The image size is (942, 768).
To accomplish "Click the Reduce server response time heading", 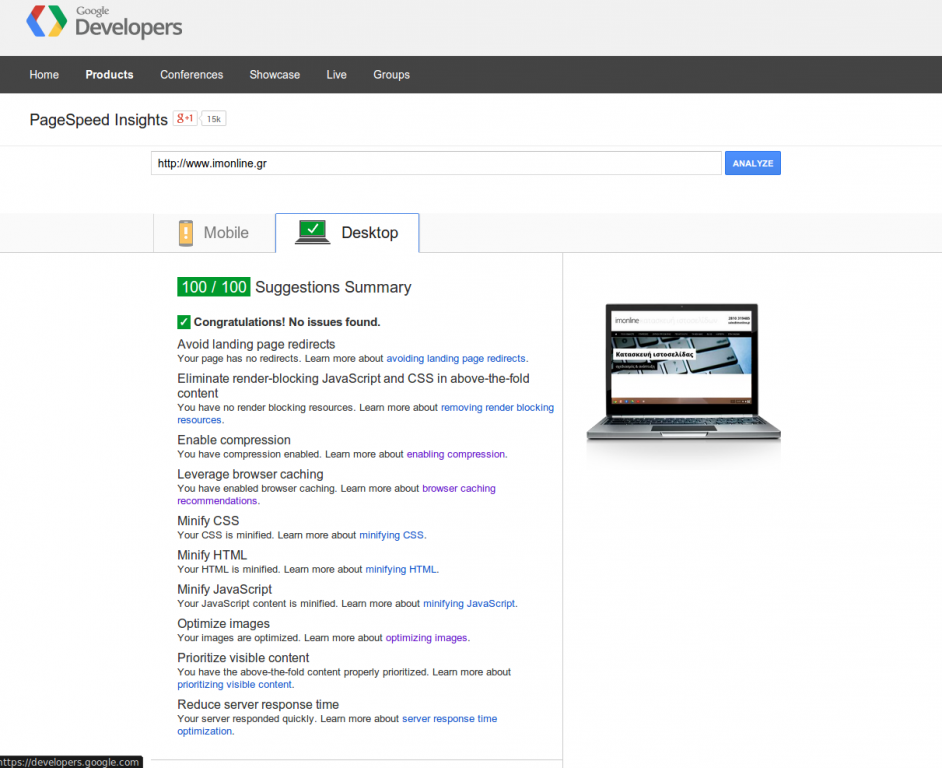I will point(258,705).
